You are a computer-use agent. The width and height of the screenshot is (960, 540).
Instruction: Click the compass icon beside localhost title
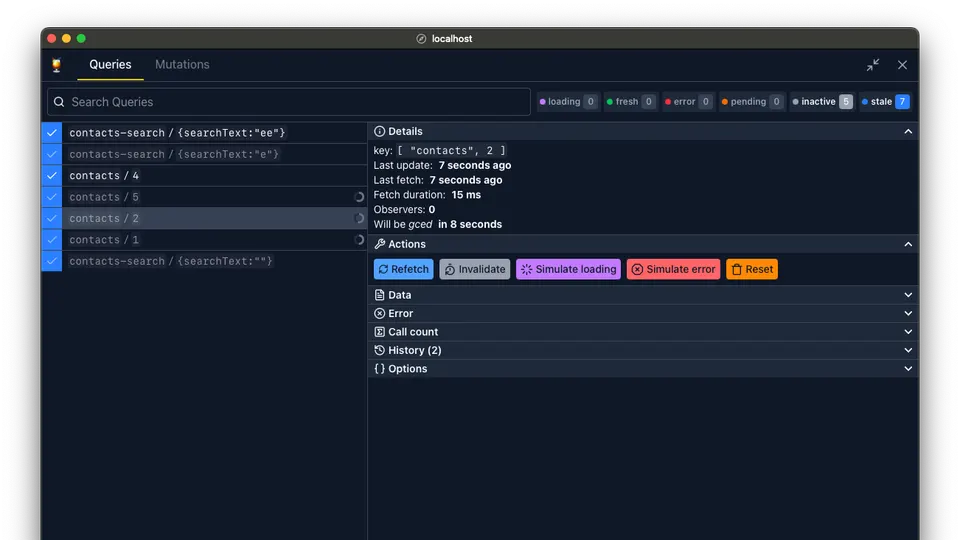point(421,39)
